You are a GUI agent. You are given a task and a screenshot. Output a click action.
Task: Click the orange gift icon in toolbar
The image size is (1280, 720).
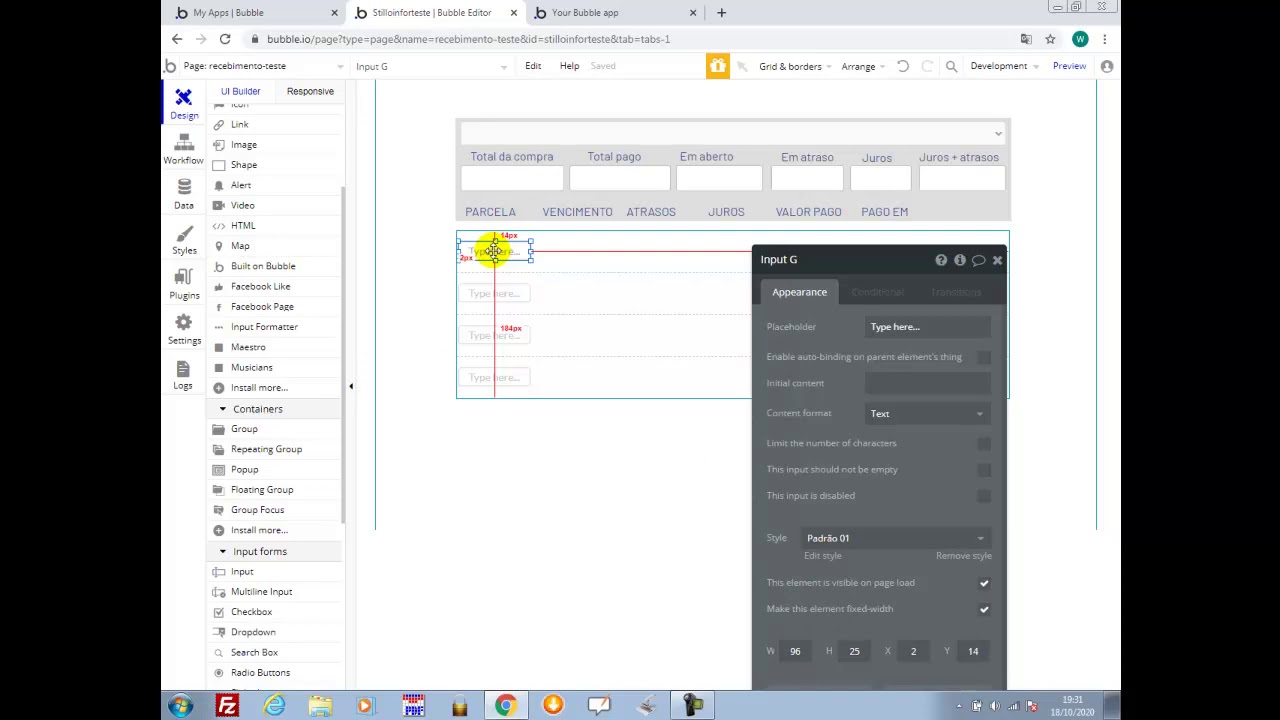pos(718,66)
